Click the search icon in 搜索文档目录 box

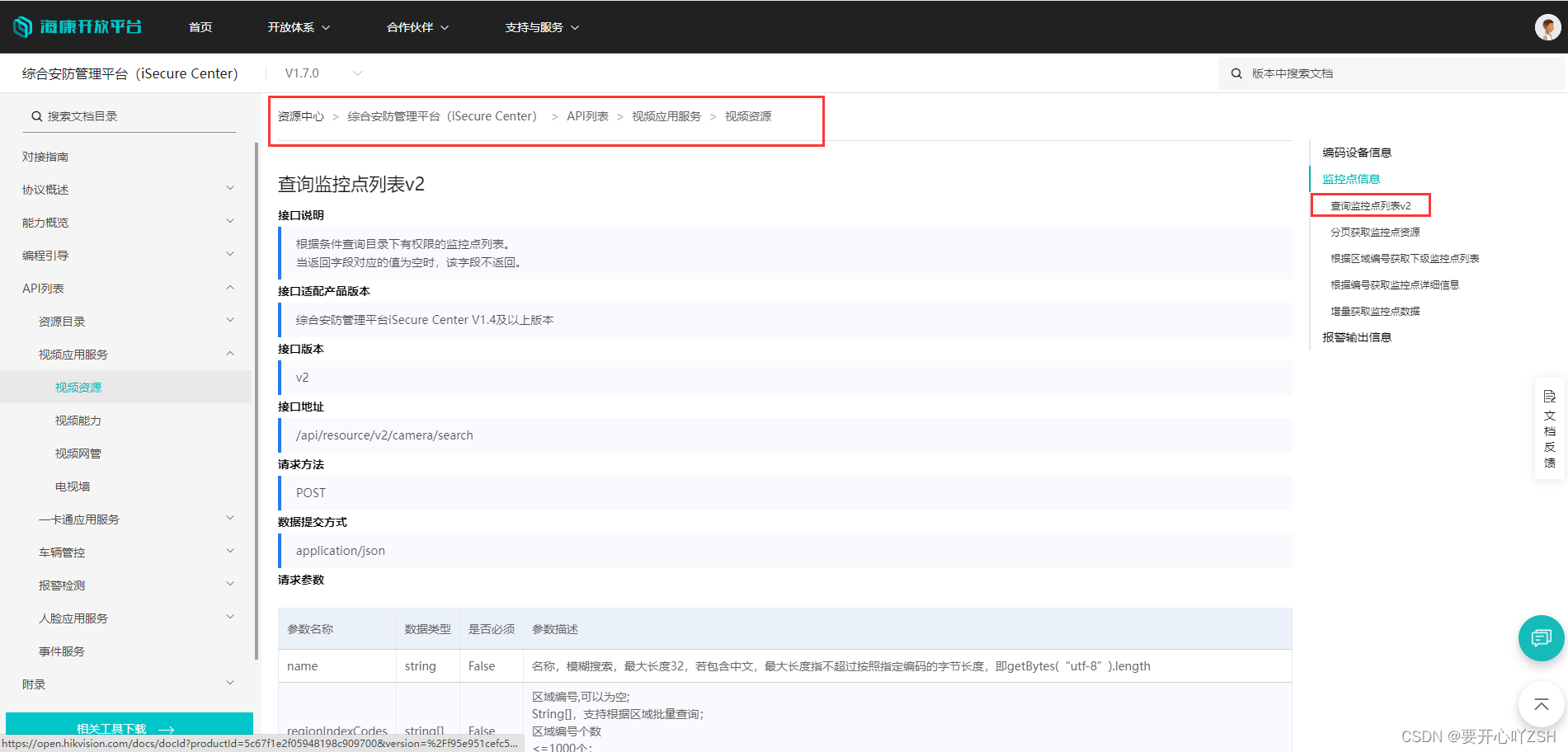click(x=36, y=115)
